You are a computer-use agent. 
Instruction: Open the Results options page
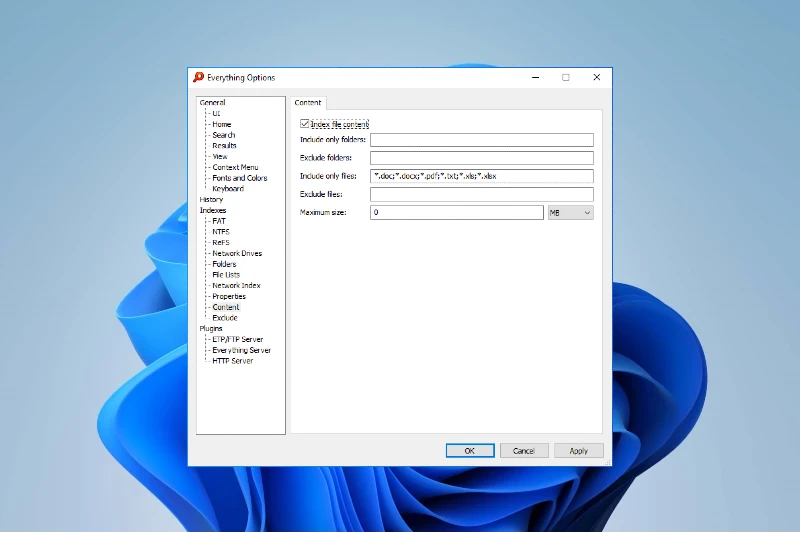(224, 145)
